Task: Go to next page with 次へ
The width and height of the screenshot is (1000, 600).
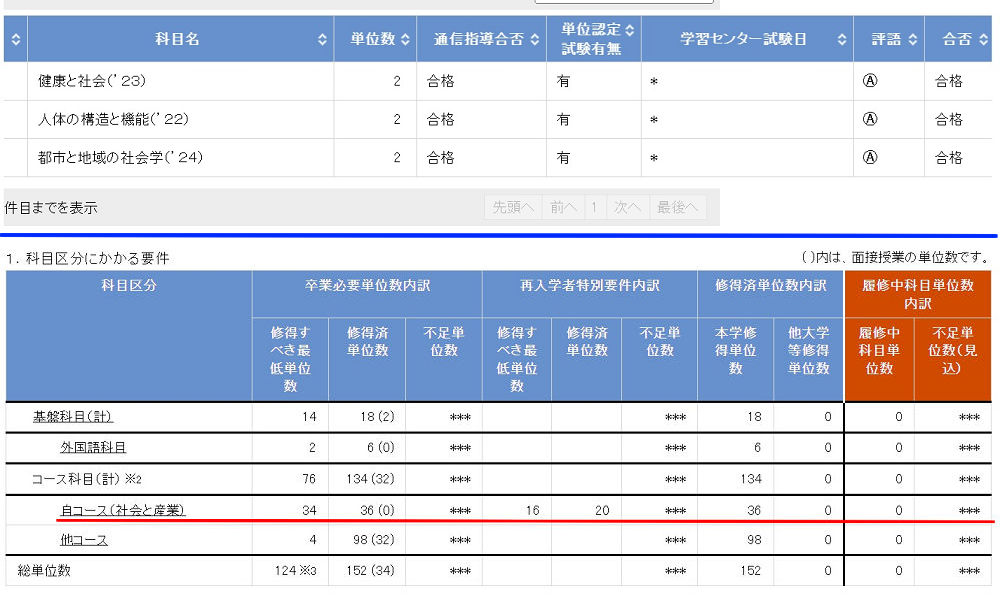Action: [626, 208]
